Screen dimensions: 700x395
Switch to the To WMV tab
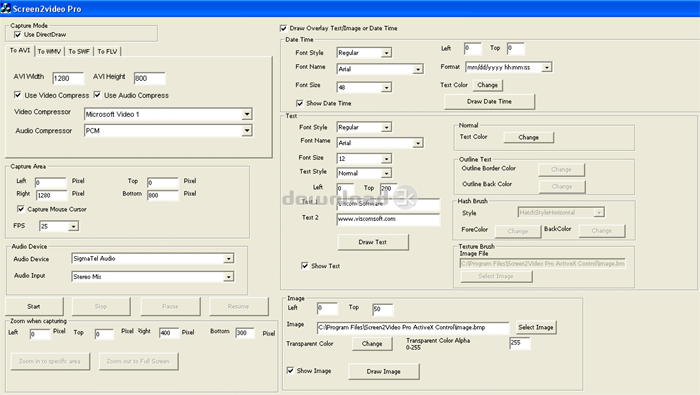tap(49, 52)
